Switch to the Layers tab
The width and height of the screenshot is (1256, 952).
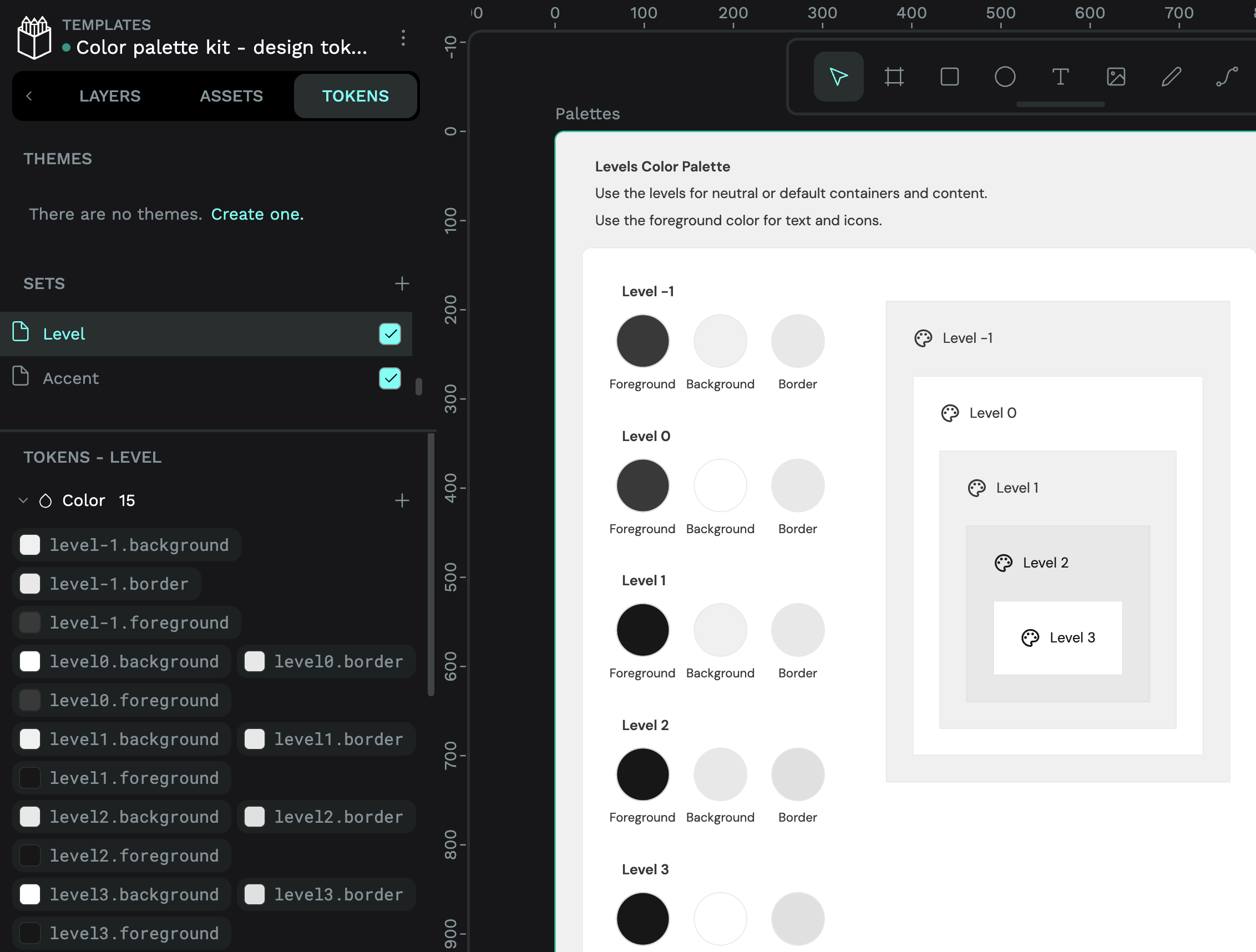pyautogui.click(x=110, y=96)
